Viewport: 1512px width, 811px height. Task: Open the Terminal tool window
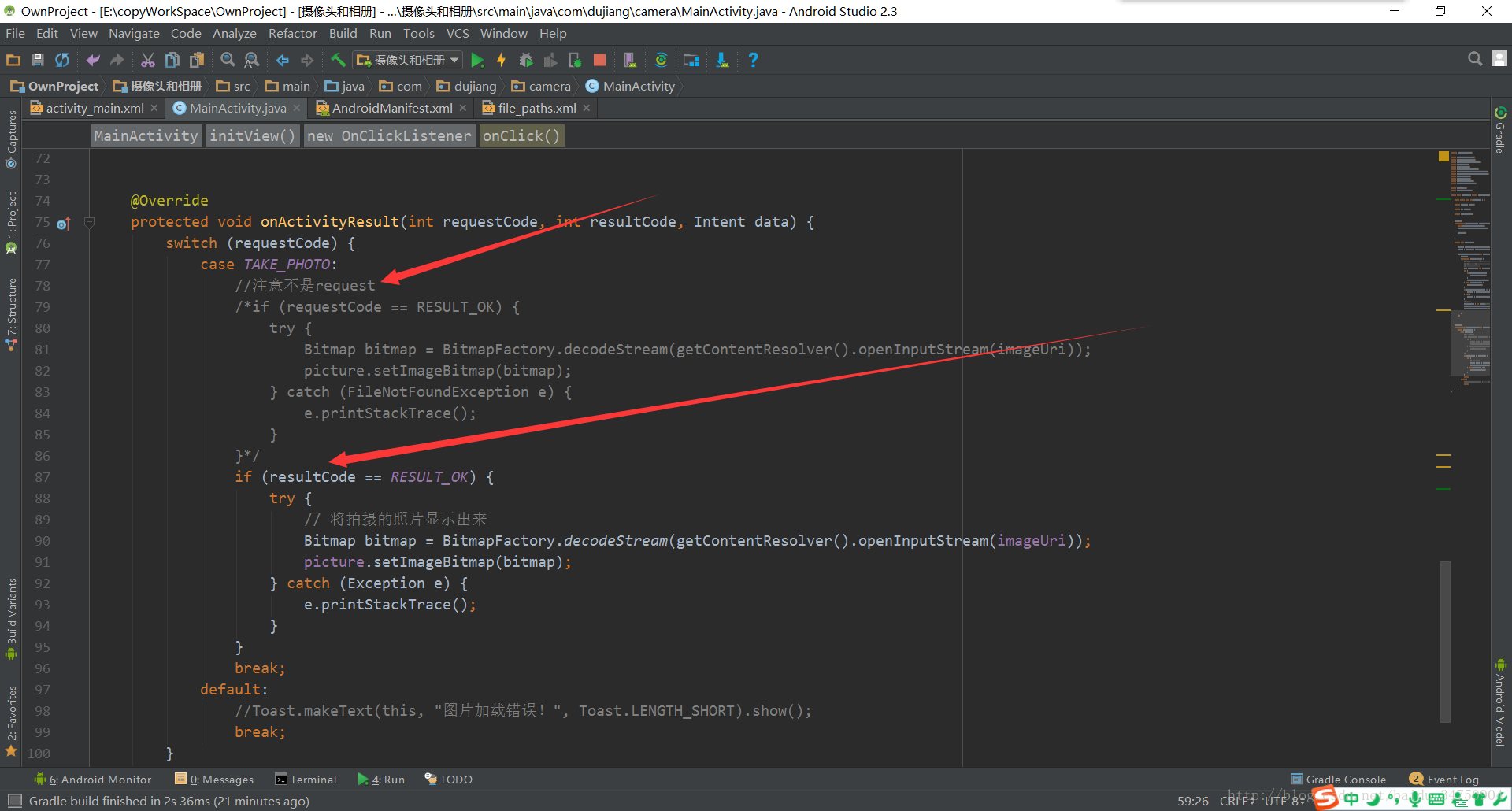(x=306, y=780)
